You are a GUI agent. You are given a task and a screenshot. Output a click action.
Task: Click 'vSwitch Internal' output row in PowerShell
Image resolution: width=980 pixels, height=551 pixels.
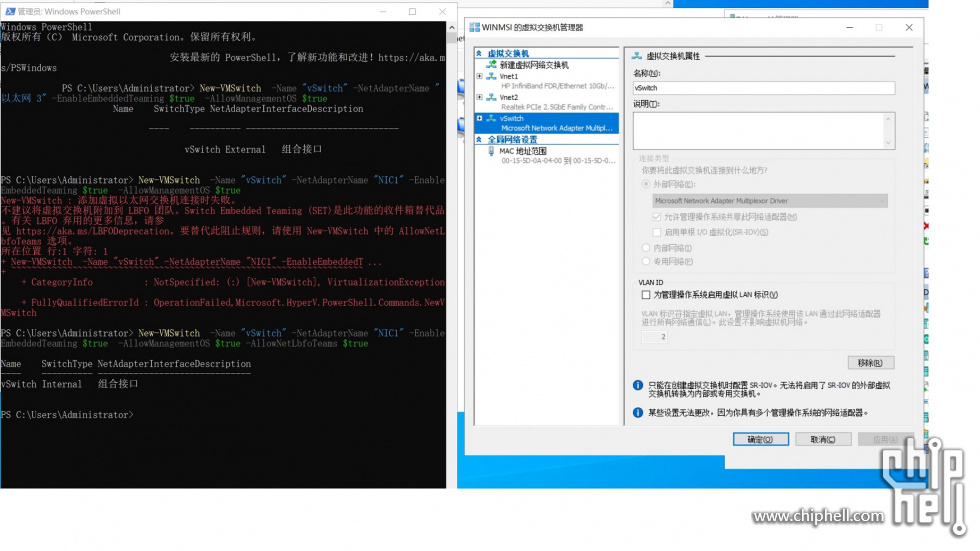click(x=69, y=384)
